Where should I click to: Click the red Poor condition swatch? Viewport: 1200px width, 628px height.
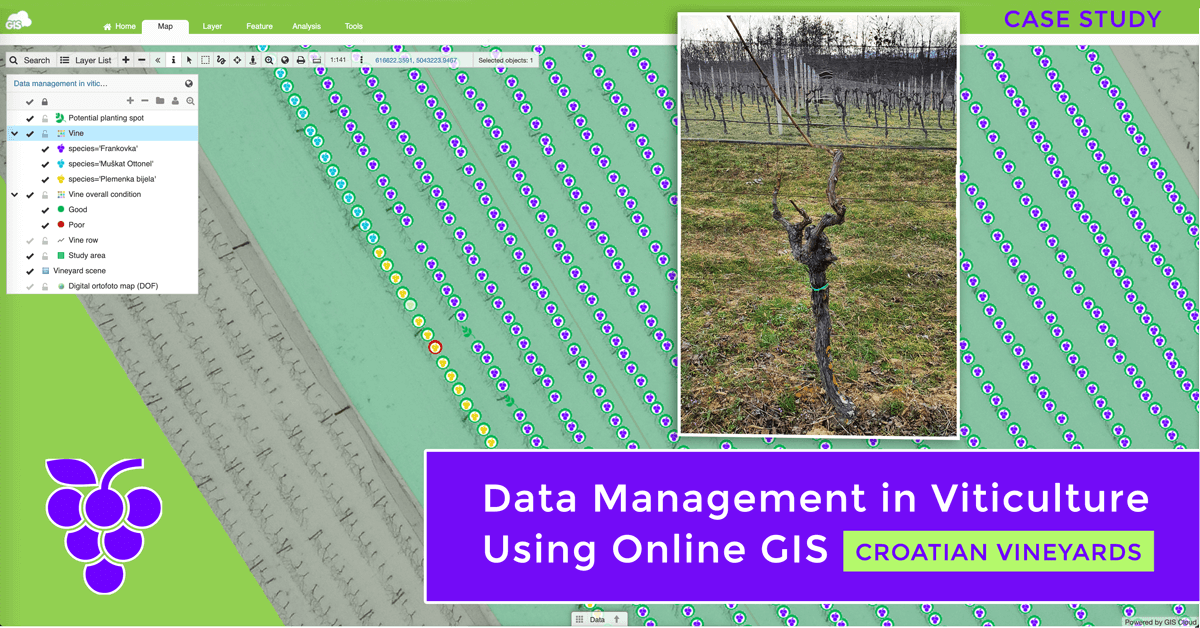pos(60,225)
